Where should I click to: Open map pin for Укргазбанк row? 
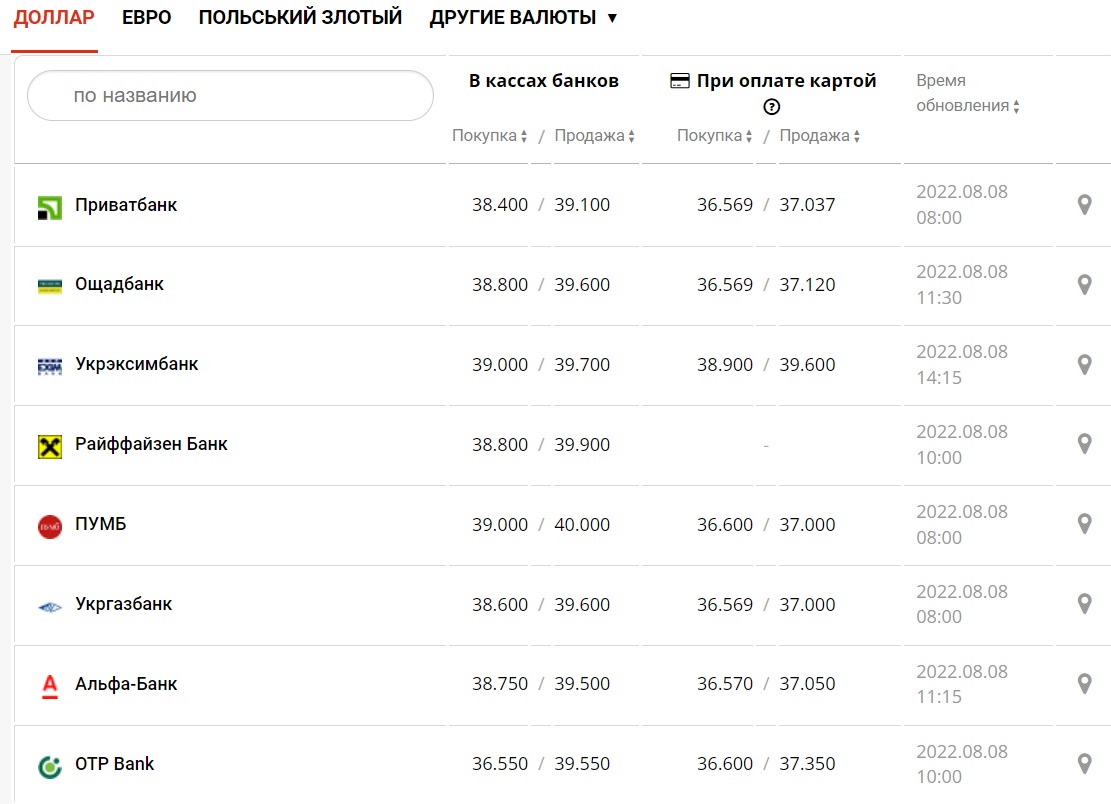[x=1084, y=604]
